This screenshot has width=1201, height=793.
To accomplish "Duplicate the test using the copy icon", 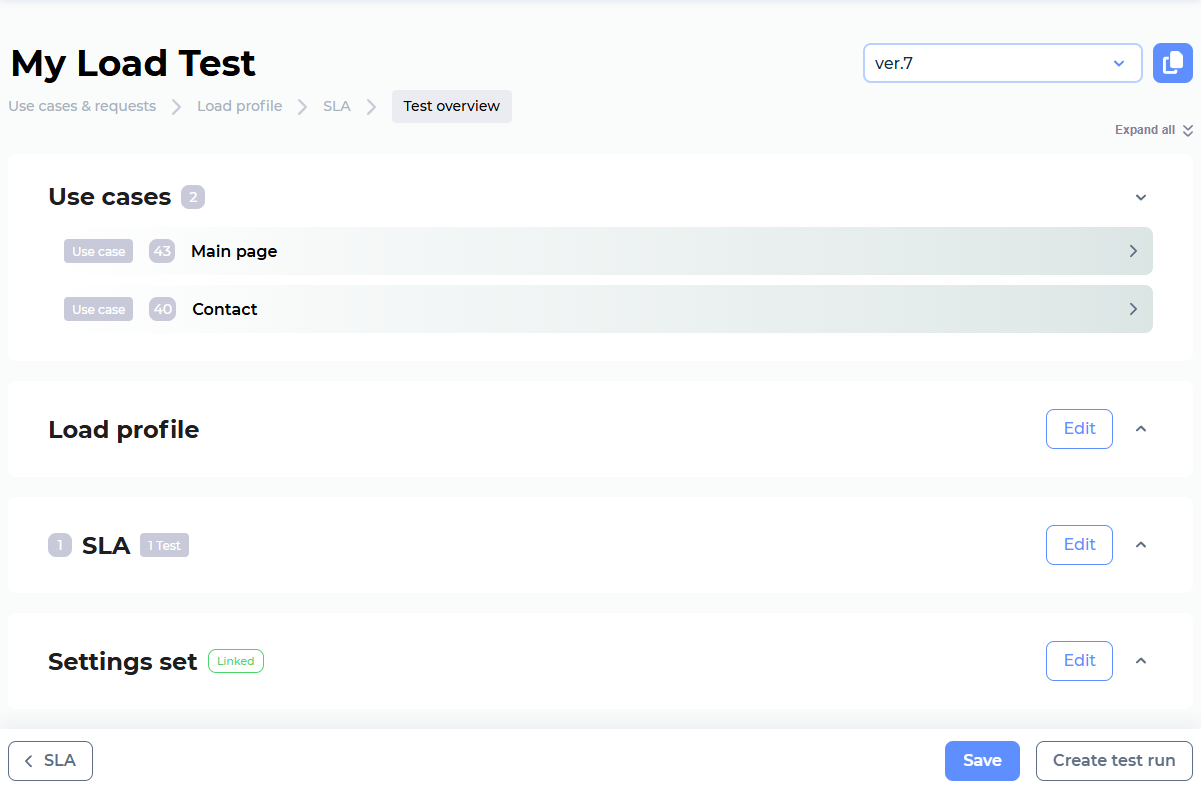I will click(1172, 62).
